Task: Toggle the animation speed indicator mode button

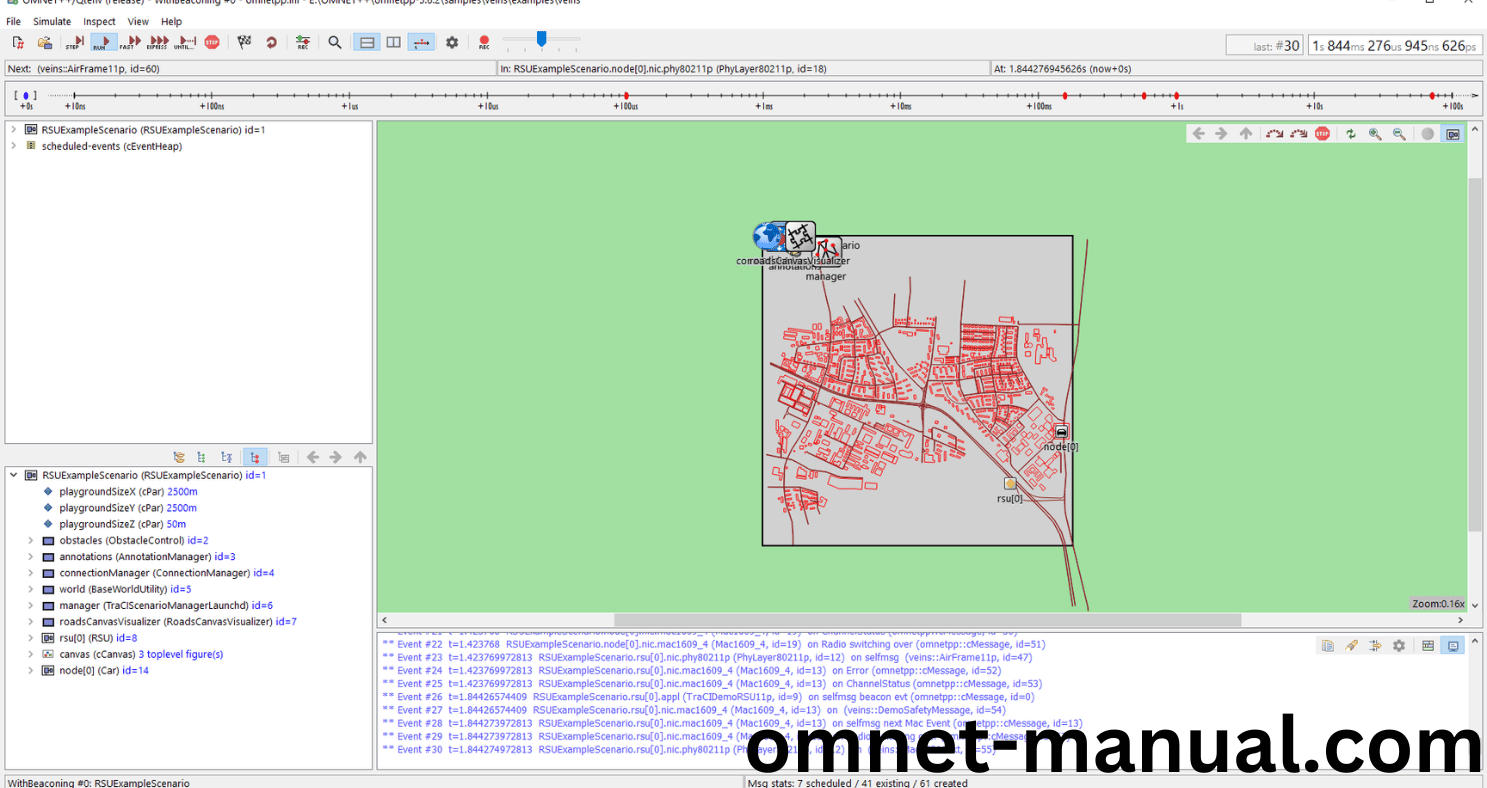Action: [x=421, y=42]
